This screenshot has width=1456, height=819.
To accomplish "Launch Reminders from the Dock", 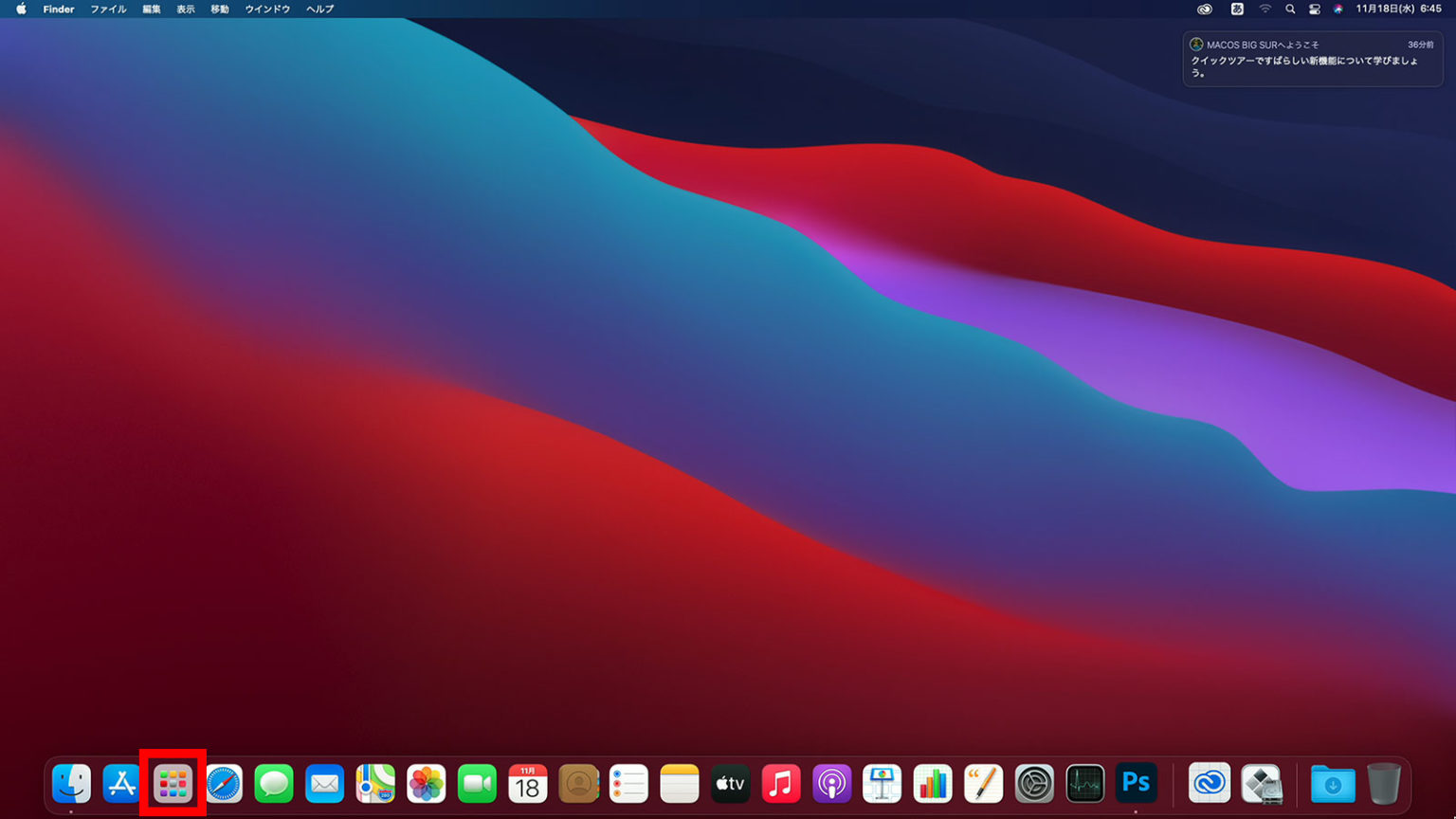I will point(628,784).
